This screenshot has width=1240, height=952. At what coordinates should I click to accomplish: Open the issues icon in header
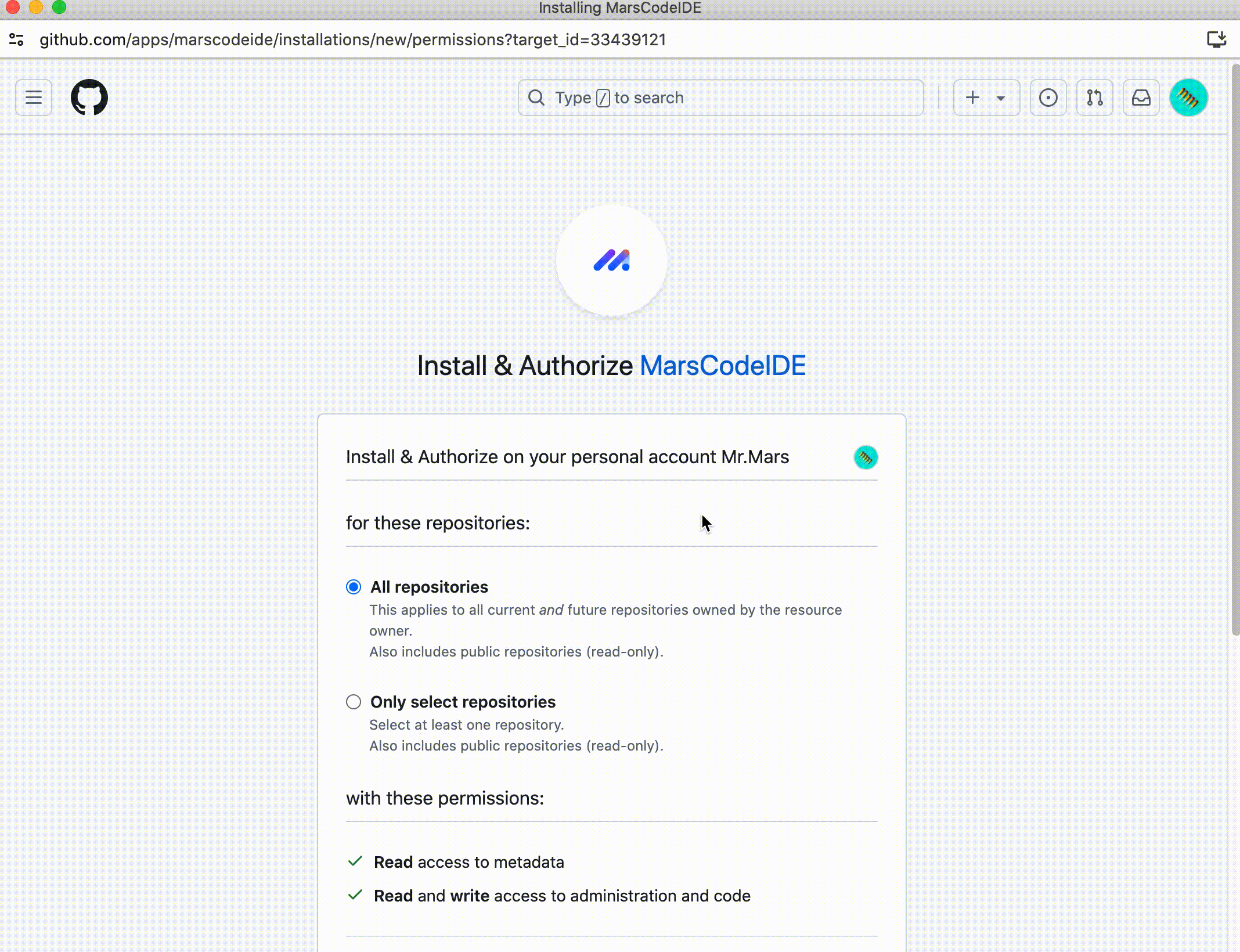pyautogui.click(x=1048, y=98)
